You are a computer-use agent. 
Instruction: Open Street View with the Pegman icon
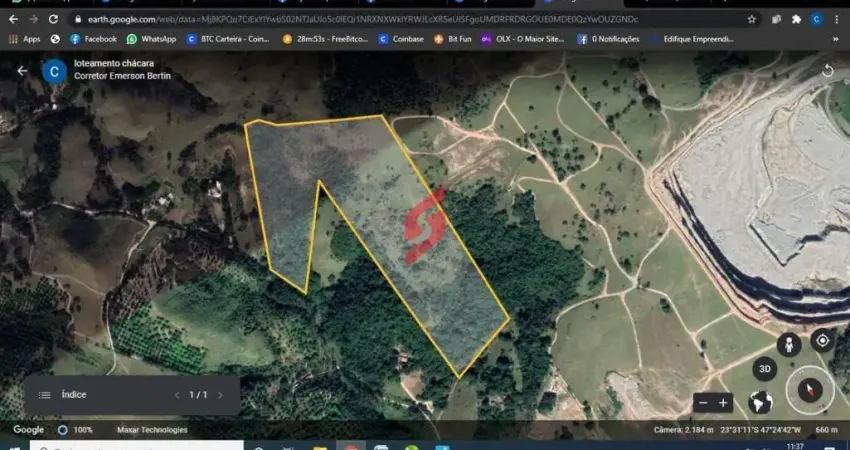click(789, 344)
